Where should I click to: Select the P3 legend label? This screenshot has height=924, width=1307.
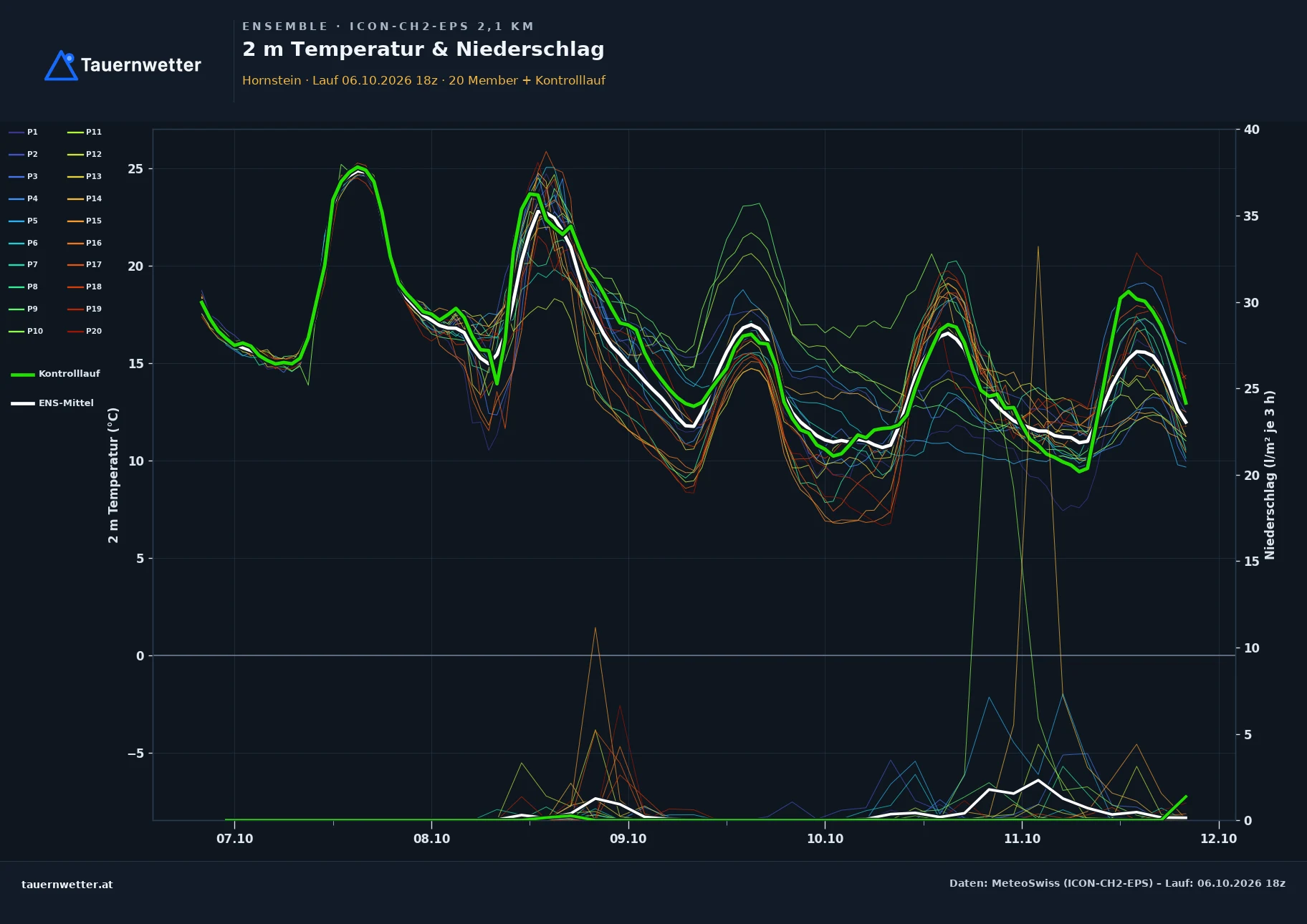32,177
